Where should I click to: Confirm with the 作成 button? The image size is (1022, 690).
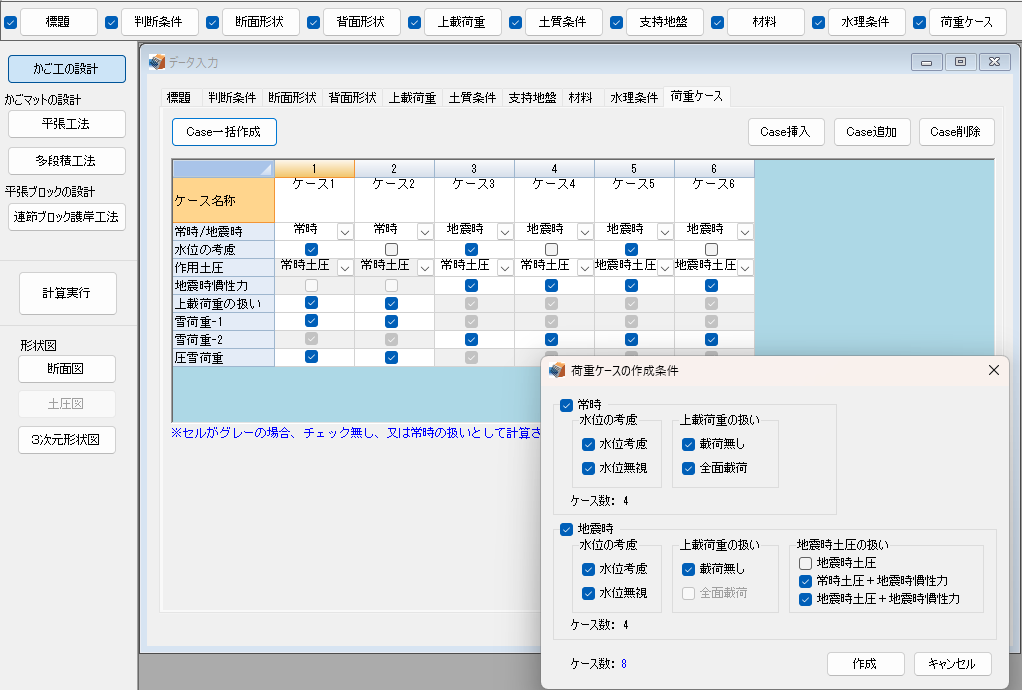866,664
